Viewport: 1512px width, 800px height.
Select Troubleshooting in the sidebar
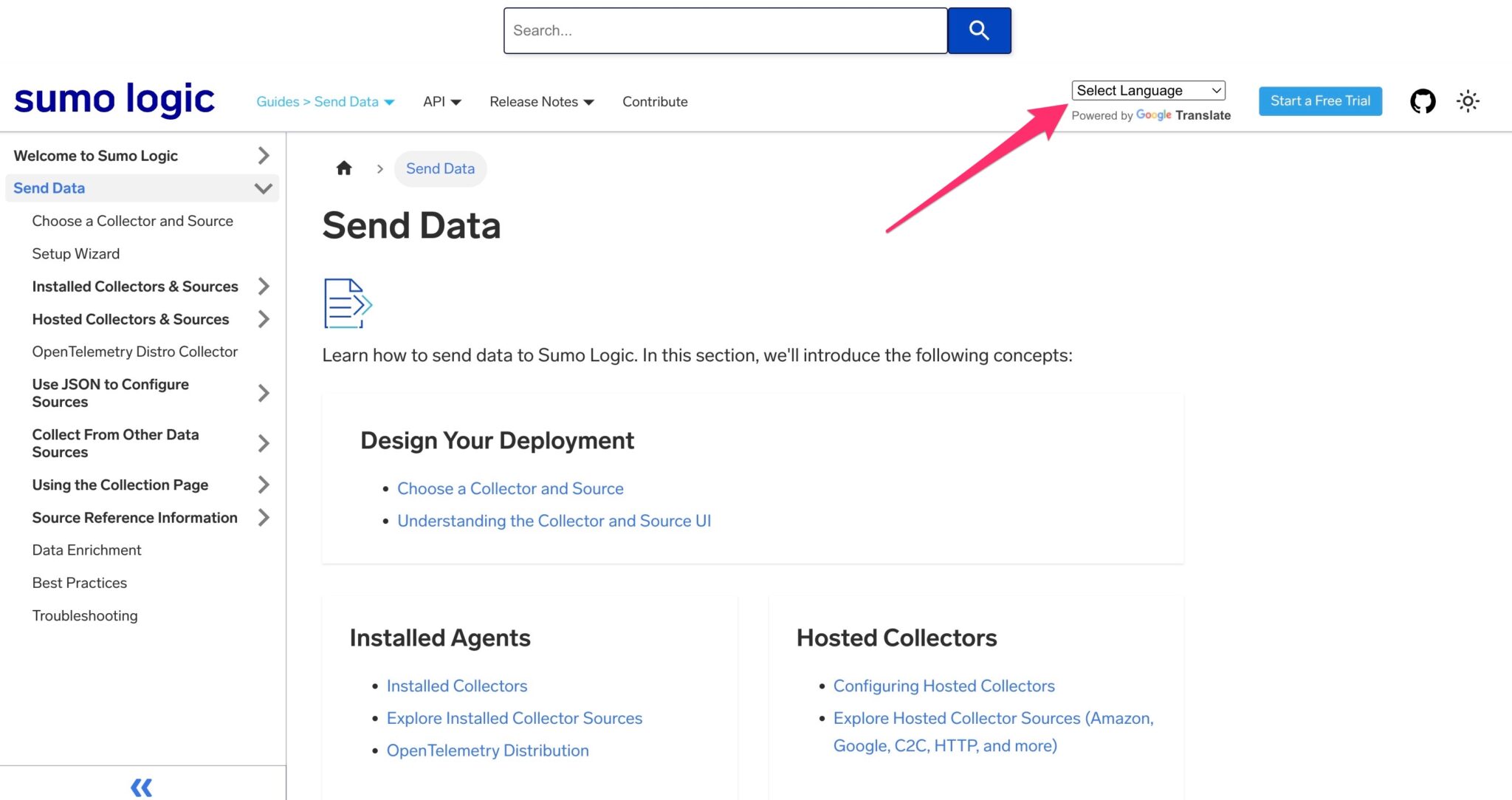85,615
